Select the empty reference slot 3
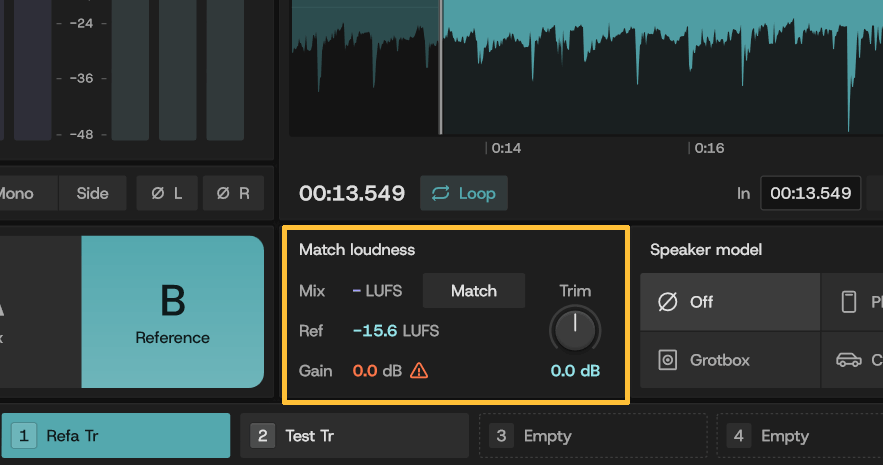The image size is (883, 465). [x=593, y=436]
